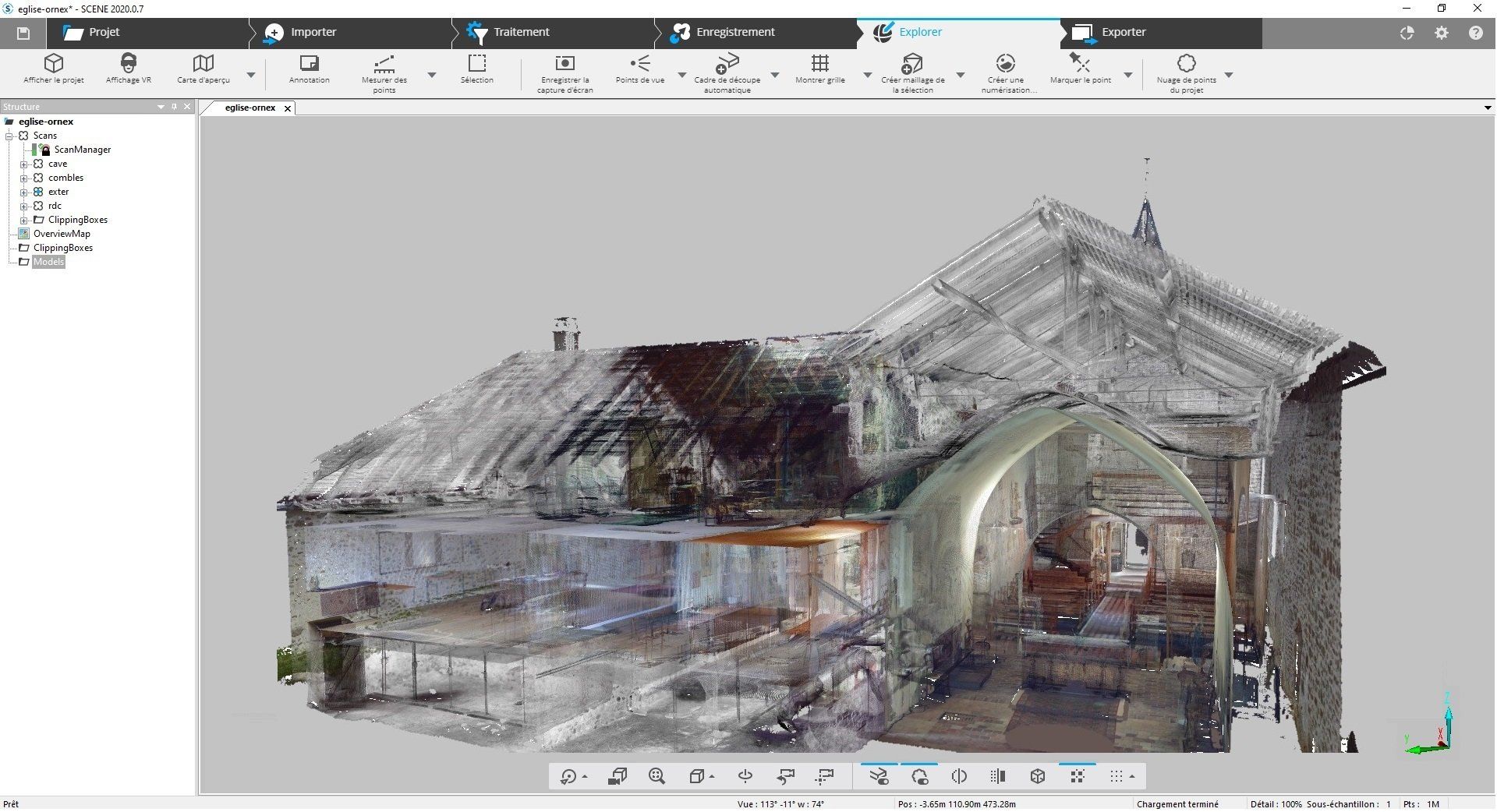The image size is (1497, 812).
Task: Toggle the point cloud switch in bottom toolbar
Action: [x=919, y=776]
